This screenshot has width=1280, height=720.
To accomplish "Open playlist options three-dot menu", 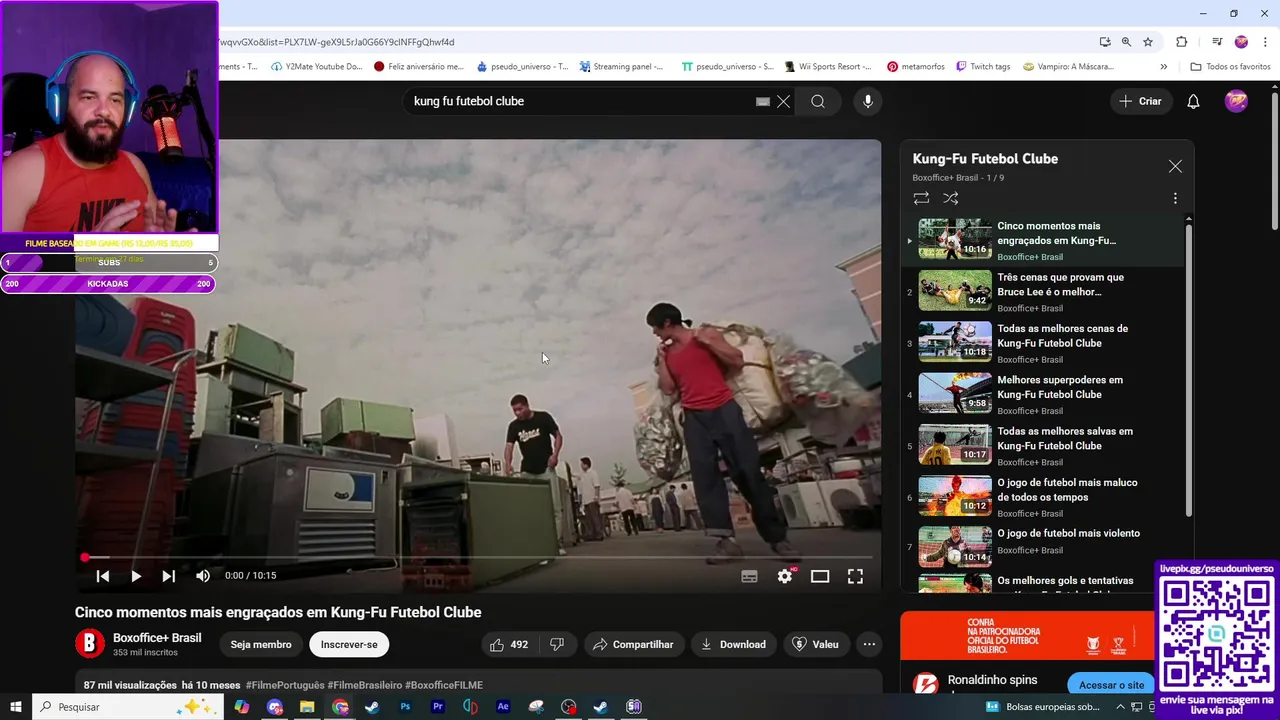I will tap(1175, 198).
